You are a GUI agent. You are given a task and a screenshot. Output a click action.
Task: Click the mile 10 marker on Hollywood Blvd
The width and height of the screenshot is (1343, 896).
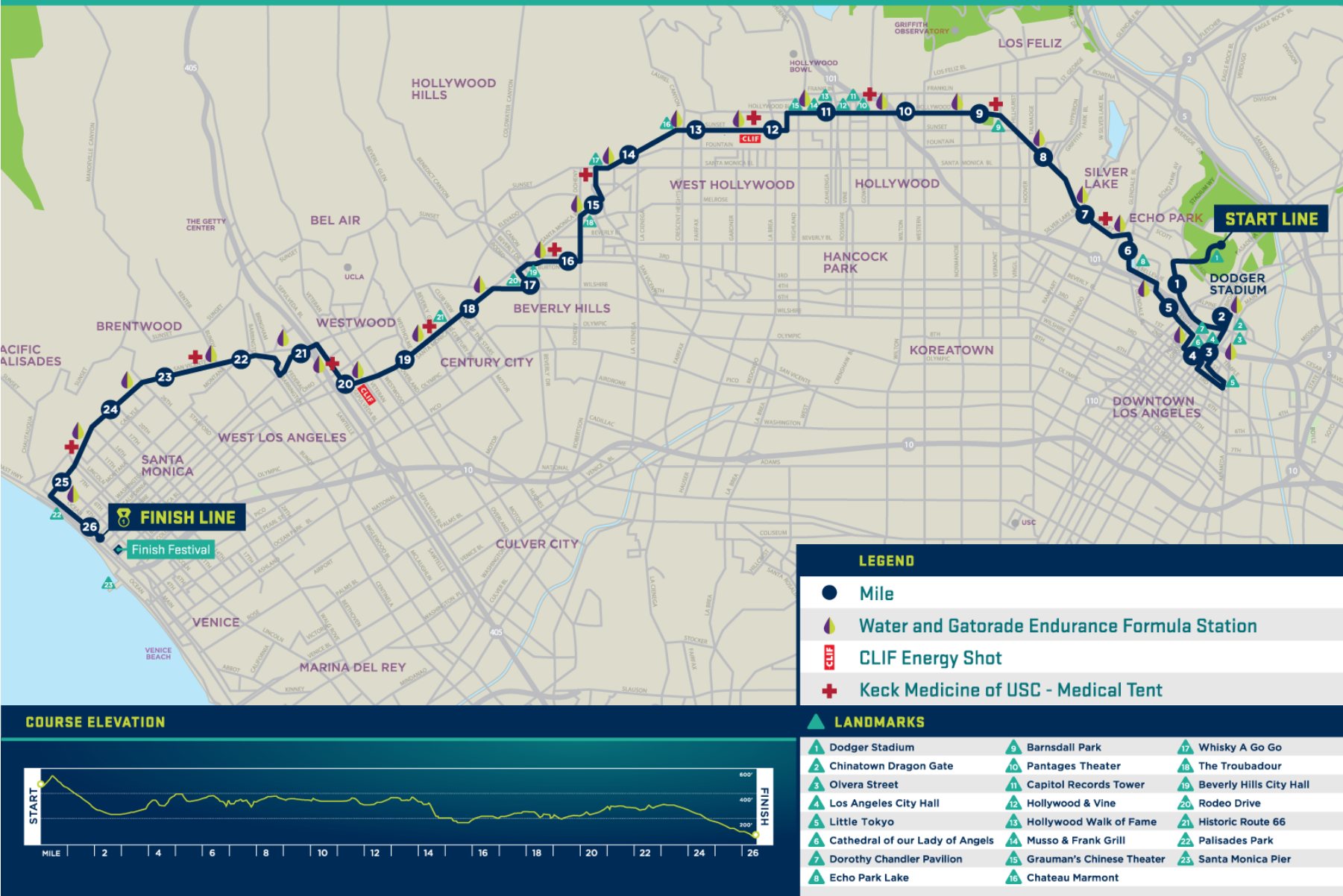pyautogui.click(x=905, y=112)
